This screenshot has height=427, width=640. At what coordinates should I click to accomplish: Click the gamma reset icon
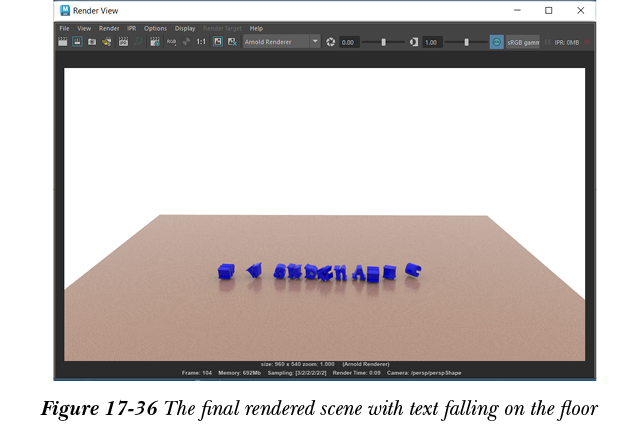[x=414, y=42]
